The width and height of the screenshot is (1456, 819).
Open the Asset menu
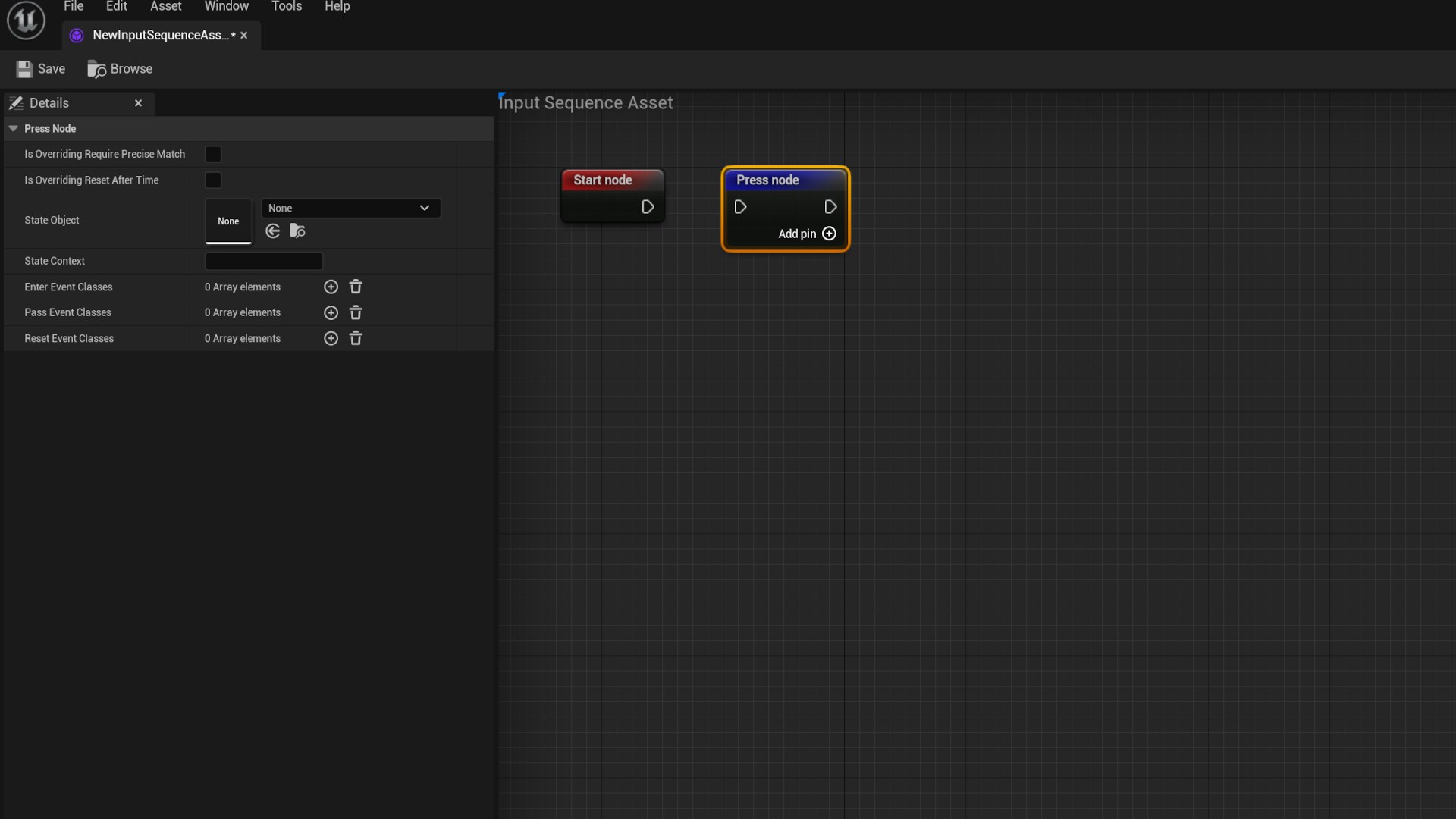tap(165, 6)
